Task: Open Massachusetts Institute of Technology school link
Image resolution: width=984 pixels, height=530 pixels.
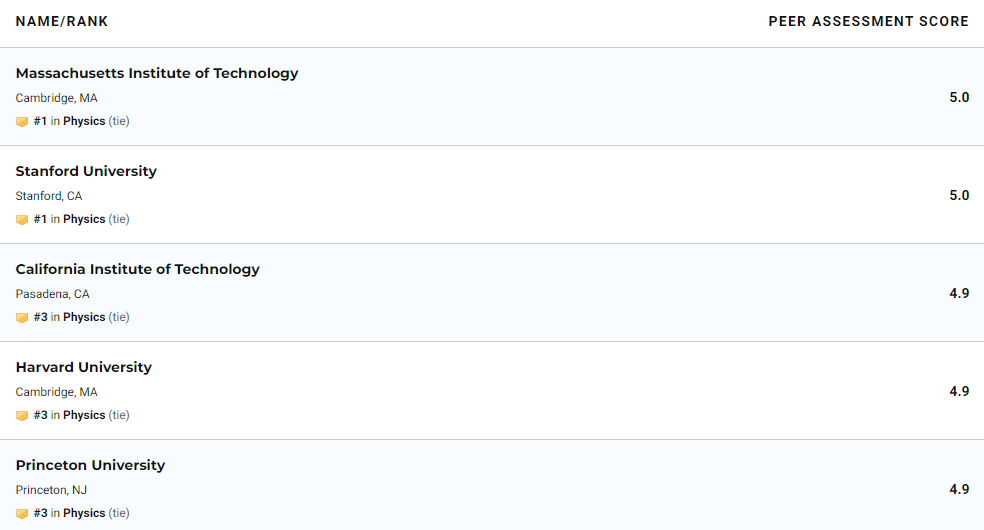Action: click(157, 73)
